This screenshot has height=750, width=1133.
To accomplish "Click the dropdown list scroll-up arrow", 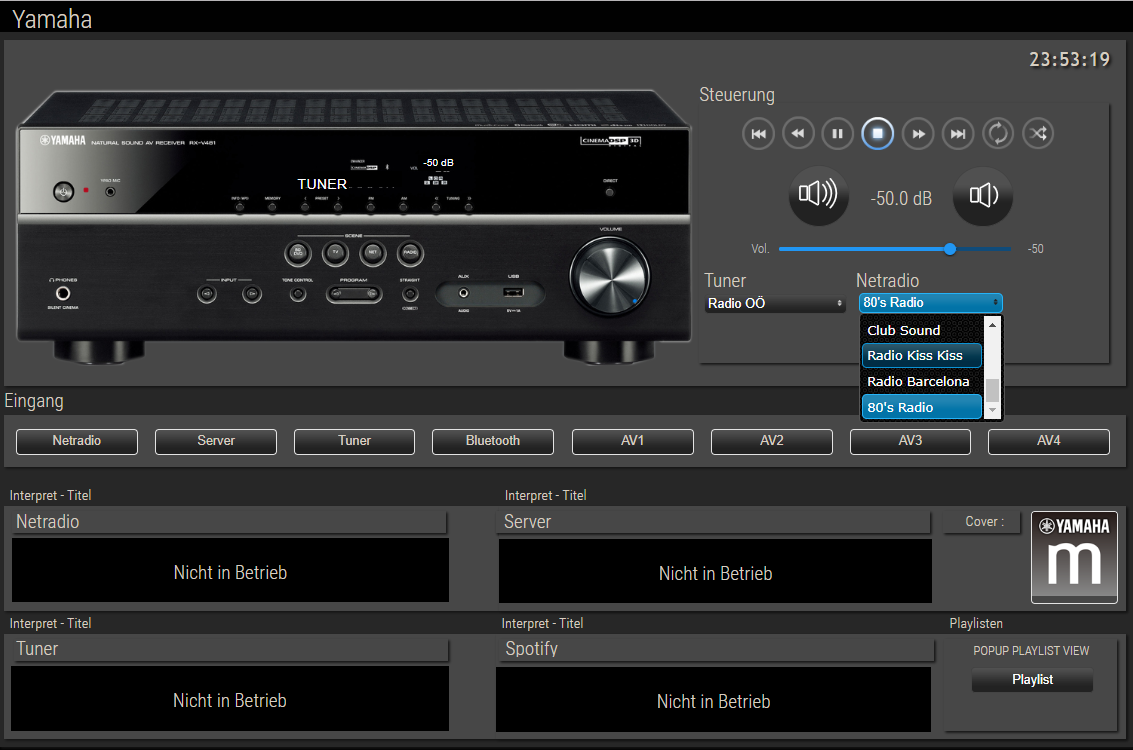I will [992, 325].
